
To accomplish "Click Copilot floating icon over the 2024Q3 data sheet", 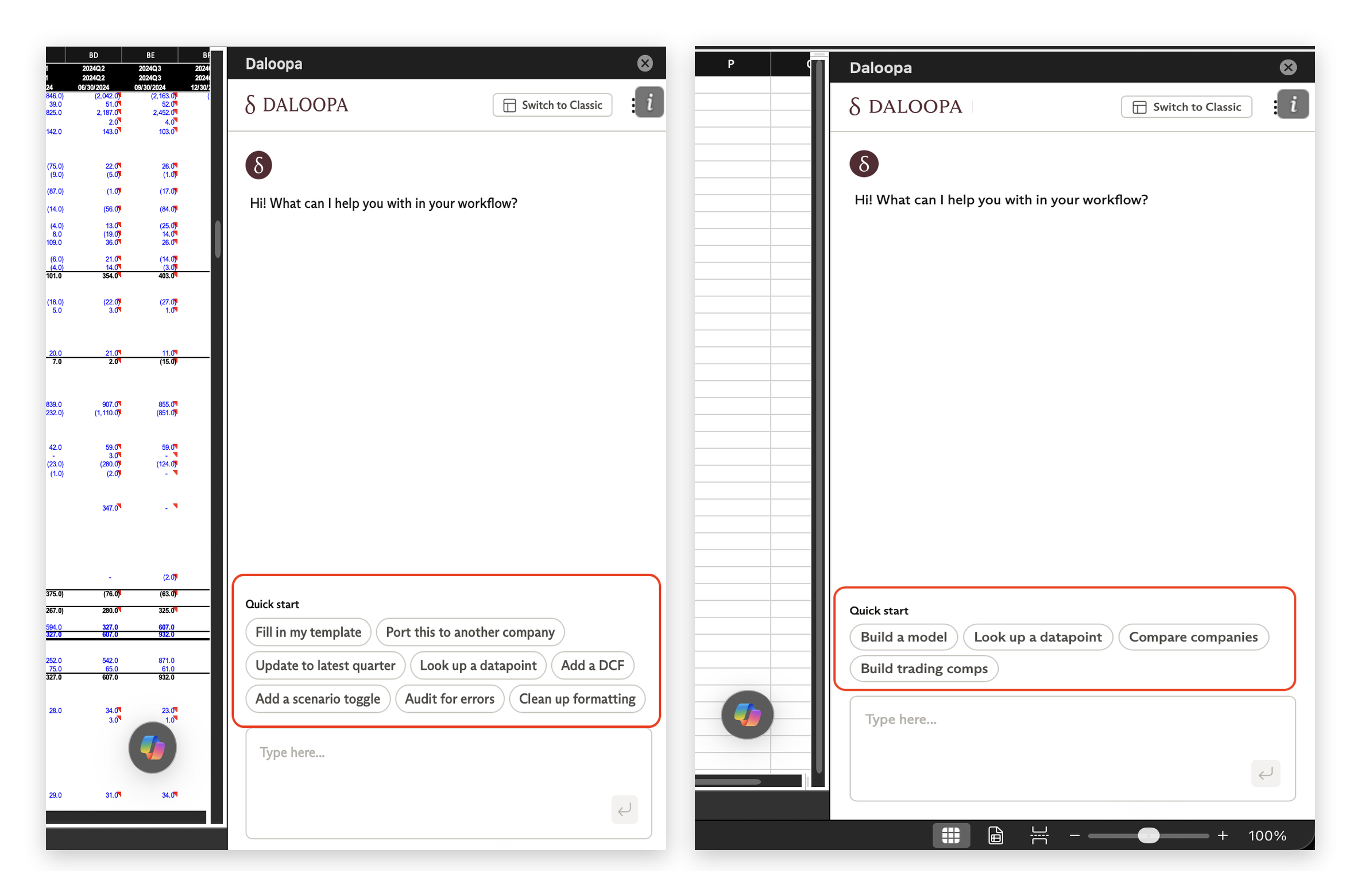I will [x=152, y=747].
